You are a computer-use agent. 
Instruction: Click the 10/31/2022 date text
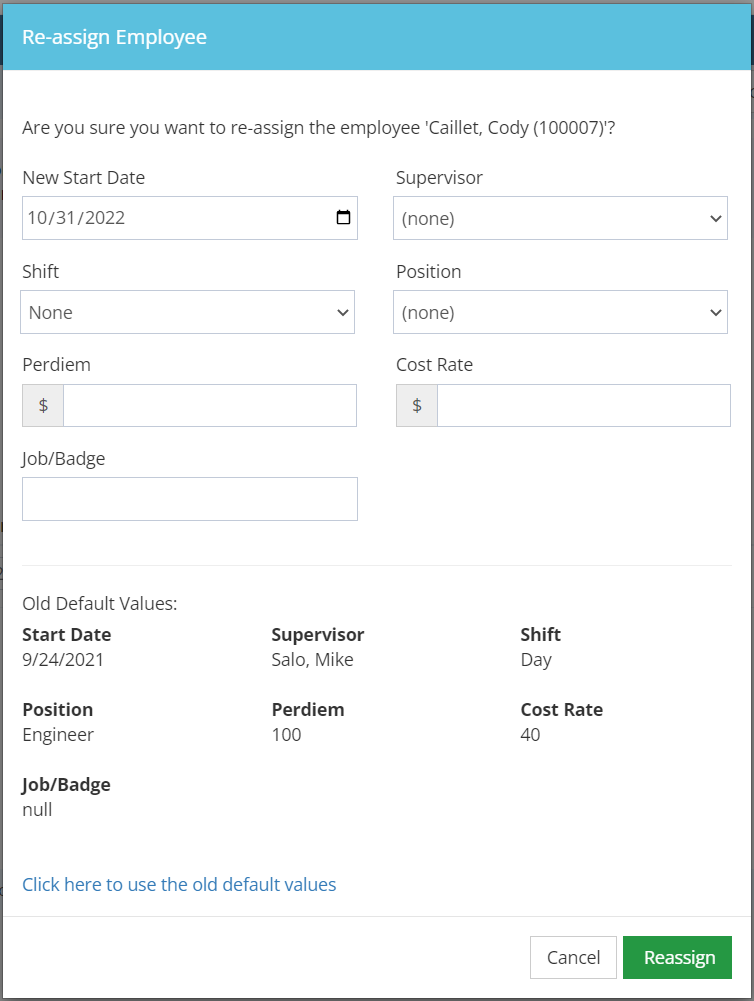(x=77, y=218)
